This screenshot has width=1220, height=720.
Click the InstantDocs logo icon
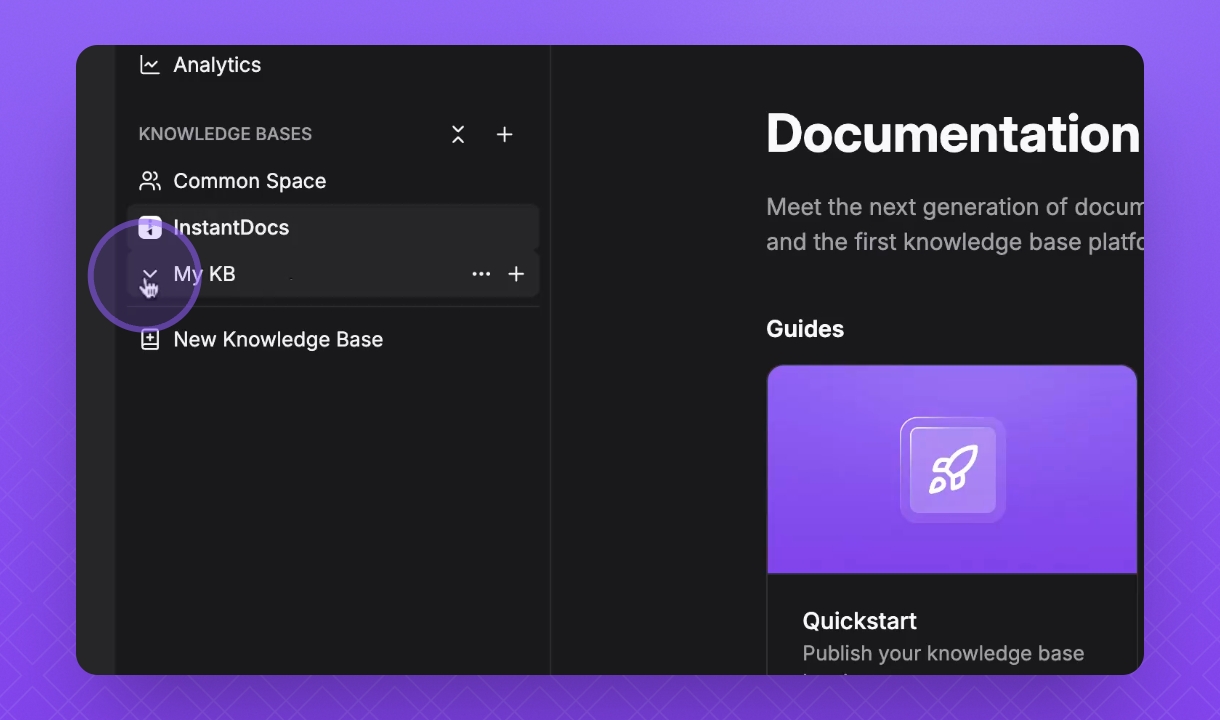pyautogui.click(x=150, y=227)
